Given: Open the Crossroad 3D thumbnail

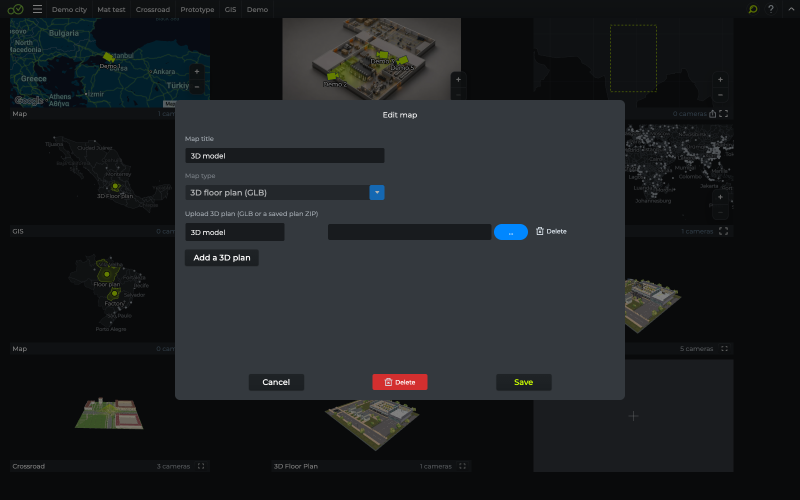Looking at the screenshot, I should point(109,413).
